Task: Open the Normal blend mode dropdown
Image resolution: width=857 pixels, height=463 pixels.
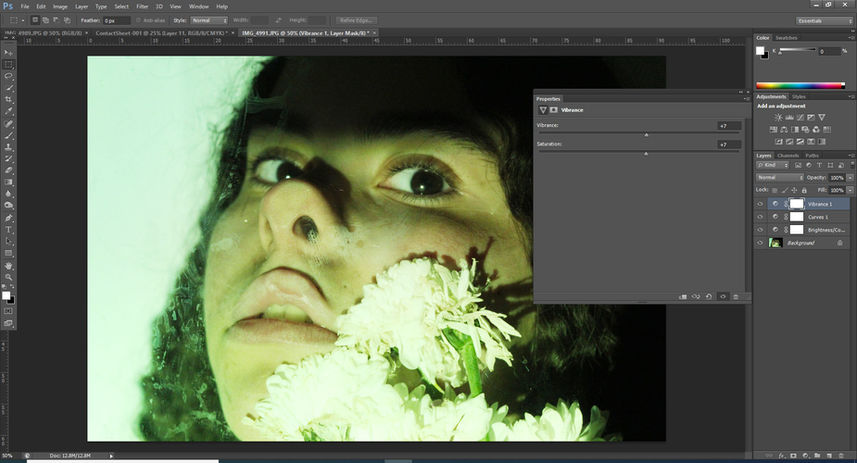Action: coord(780,177)
